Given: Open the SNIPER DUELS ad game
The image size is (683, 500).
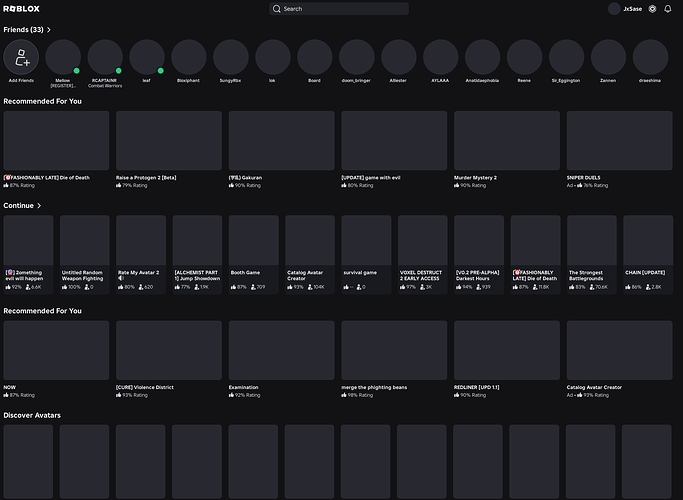Looking at the screenshot, I should pyautogui.click(x=619, y=149).
